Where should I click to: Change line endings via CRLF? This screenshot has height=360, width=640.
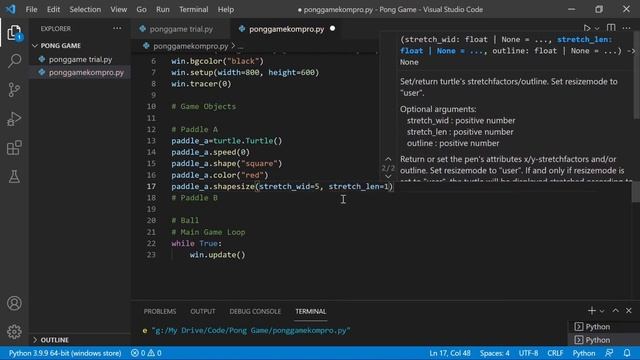[555, 353]
